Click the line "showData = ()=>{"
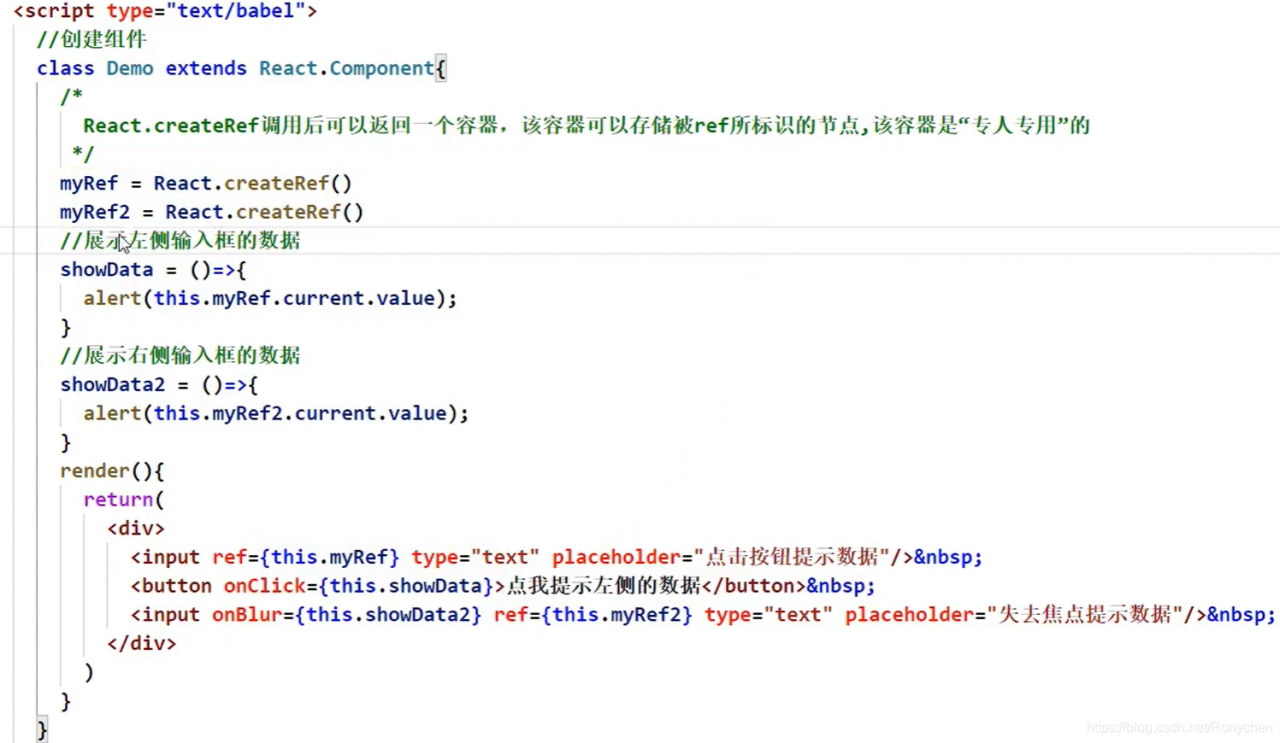 tap(153, 270)
